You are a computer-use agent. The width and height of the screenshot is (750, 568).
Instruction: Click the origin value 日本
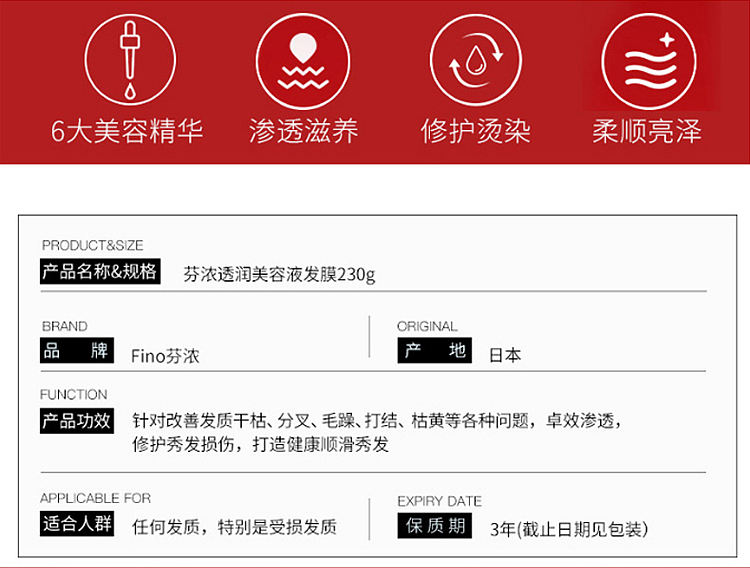tap(505, 355)
